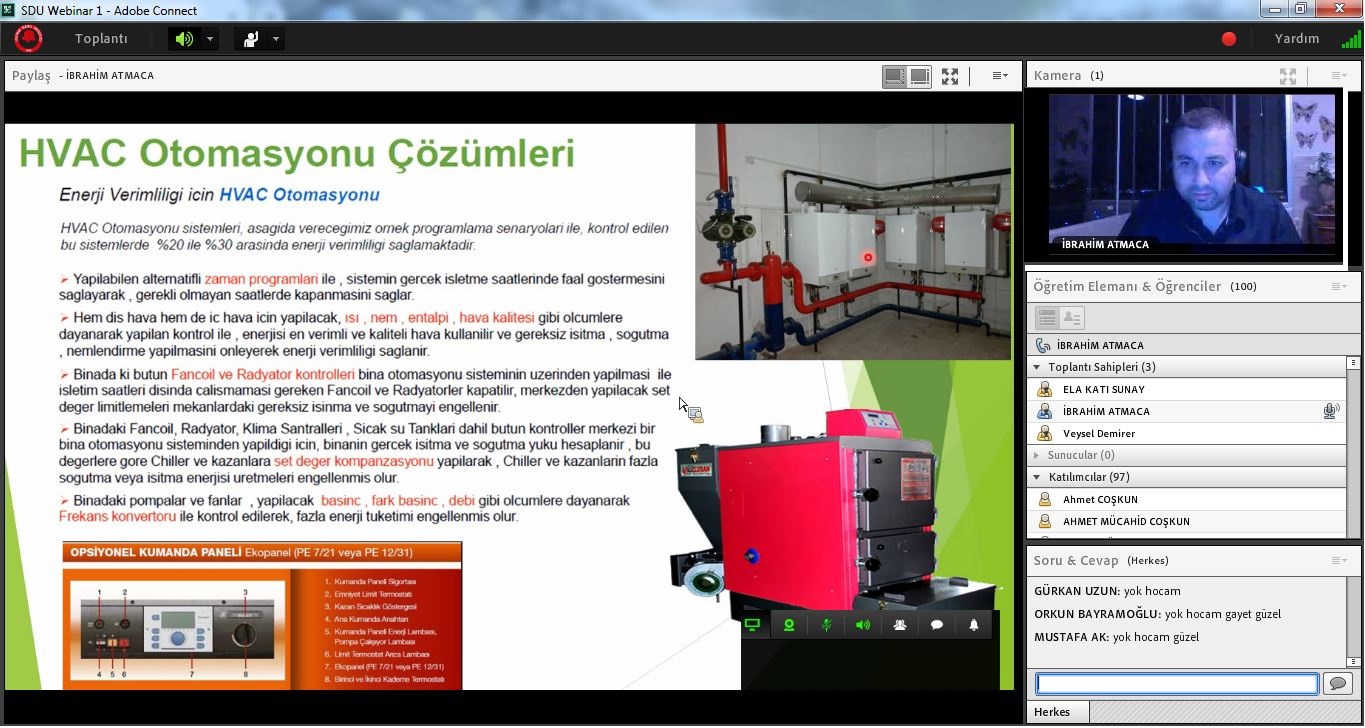
Task: Select Veysel Demirer in the attendee list
Action: [x=1098, y=433]
